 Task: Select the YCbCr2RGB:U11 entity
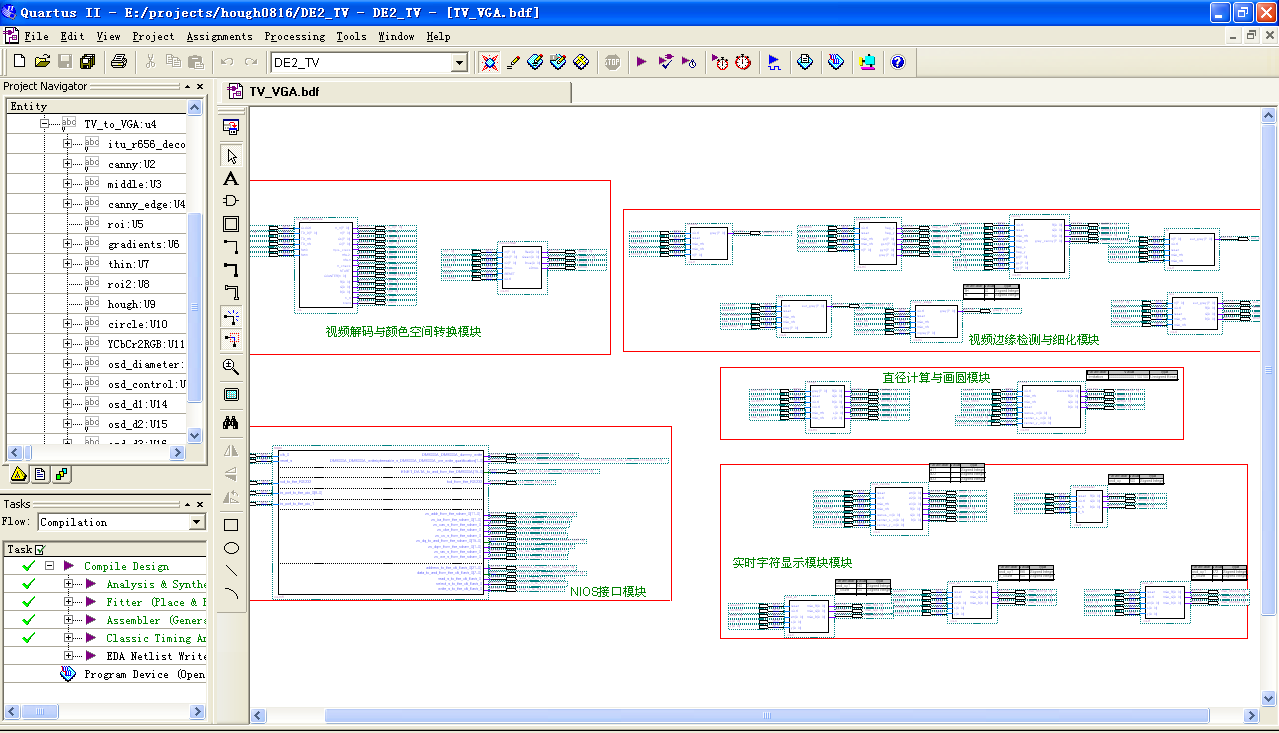[146, 344]
